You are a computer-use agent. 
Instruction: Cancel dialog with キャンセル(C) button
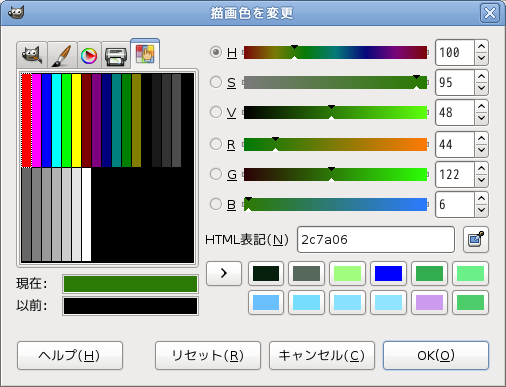coord(322,355)
